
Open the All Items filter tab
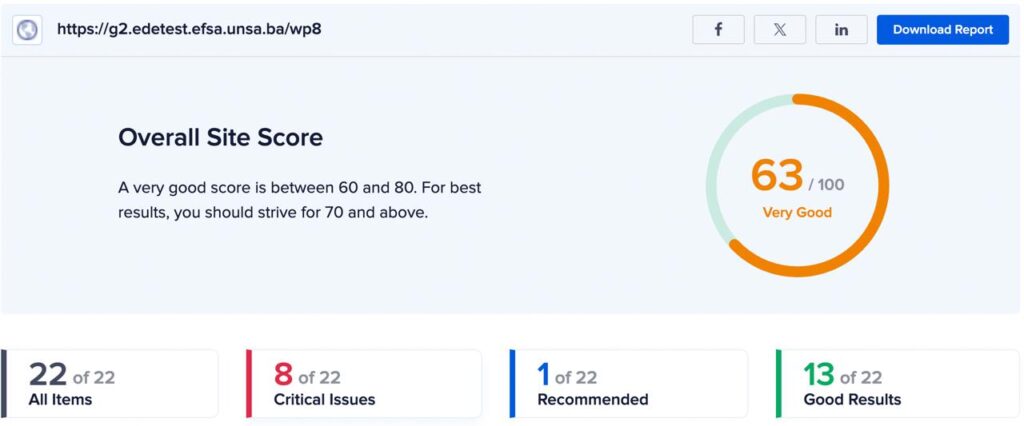pos(110,384)
